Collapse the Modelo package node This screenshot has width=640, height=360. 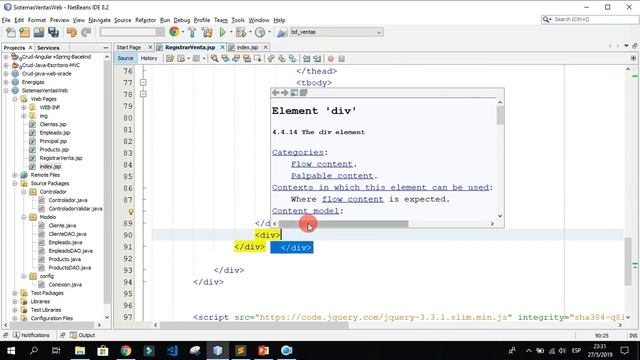[x=24, y=217]
